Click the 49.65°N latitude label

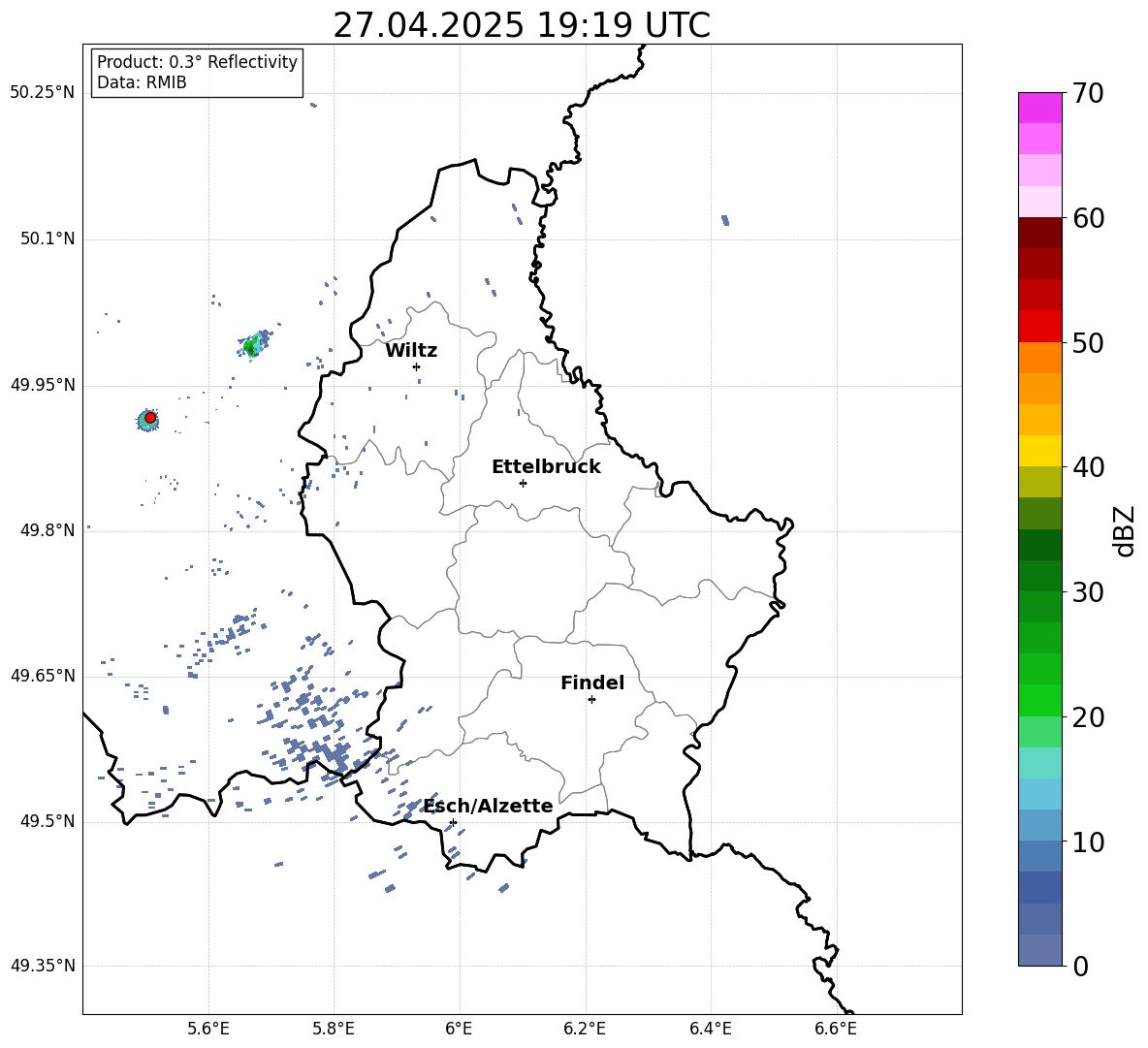pyautogui.click(x=42, y=676)
